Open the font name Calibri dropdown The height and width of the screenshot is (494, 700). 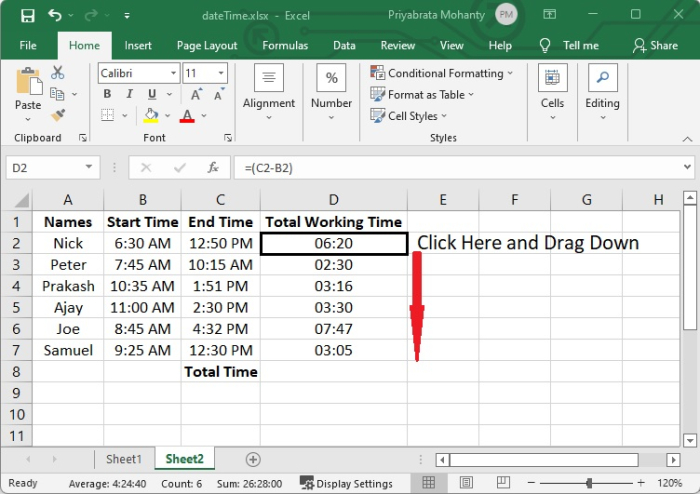[x=173, y=74]
